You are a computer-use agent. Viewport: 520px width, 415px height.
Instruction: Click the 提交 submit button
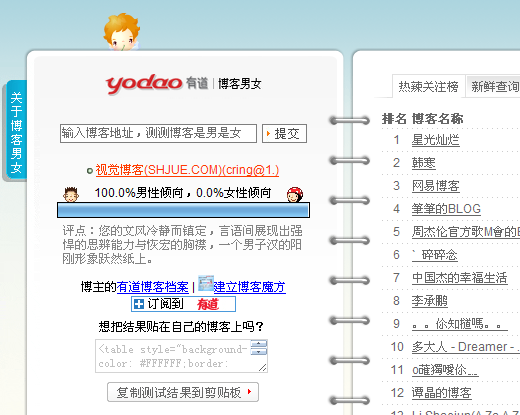click(284, 134)
